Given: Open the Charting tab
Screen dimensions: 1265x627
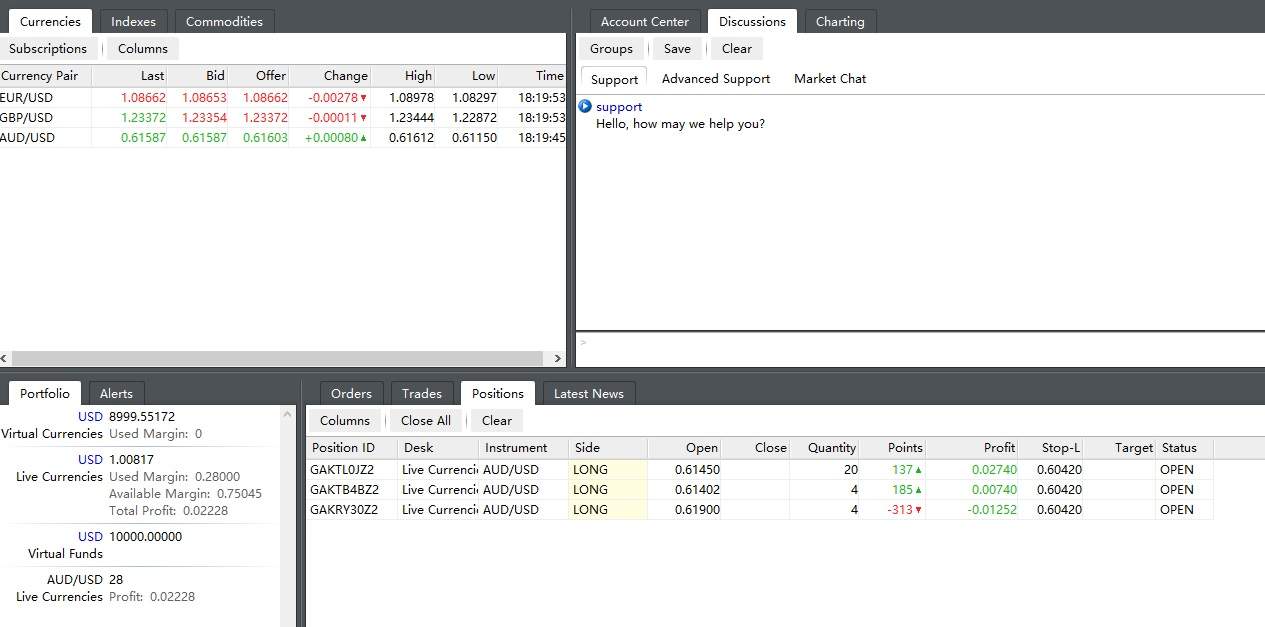Looking at the screenshot, I should click(x=841, y=21).
